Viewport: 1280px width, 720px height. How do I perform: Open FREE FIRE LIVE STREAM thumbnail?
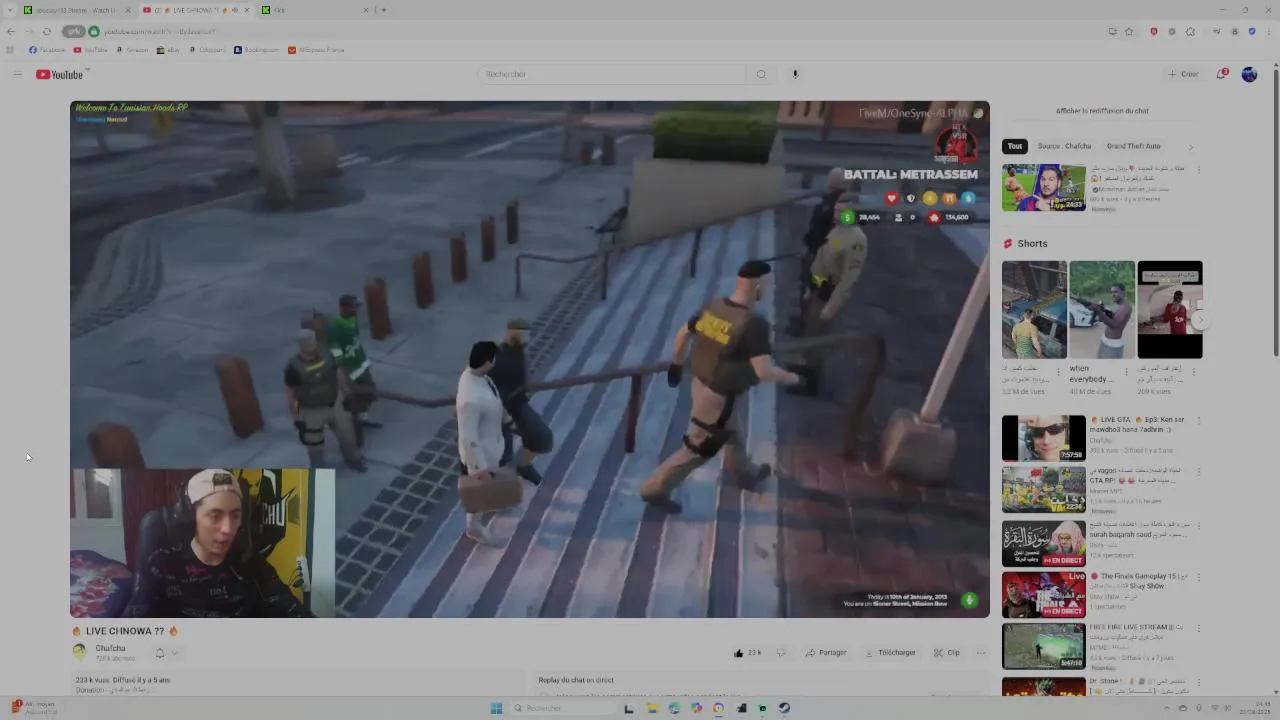point(1043,646)
